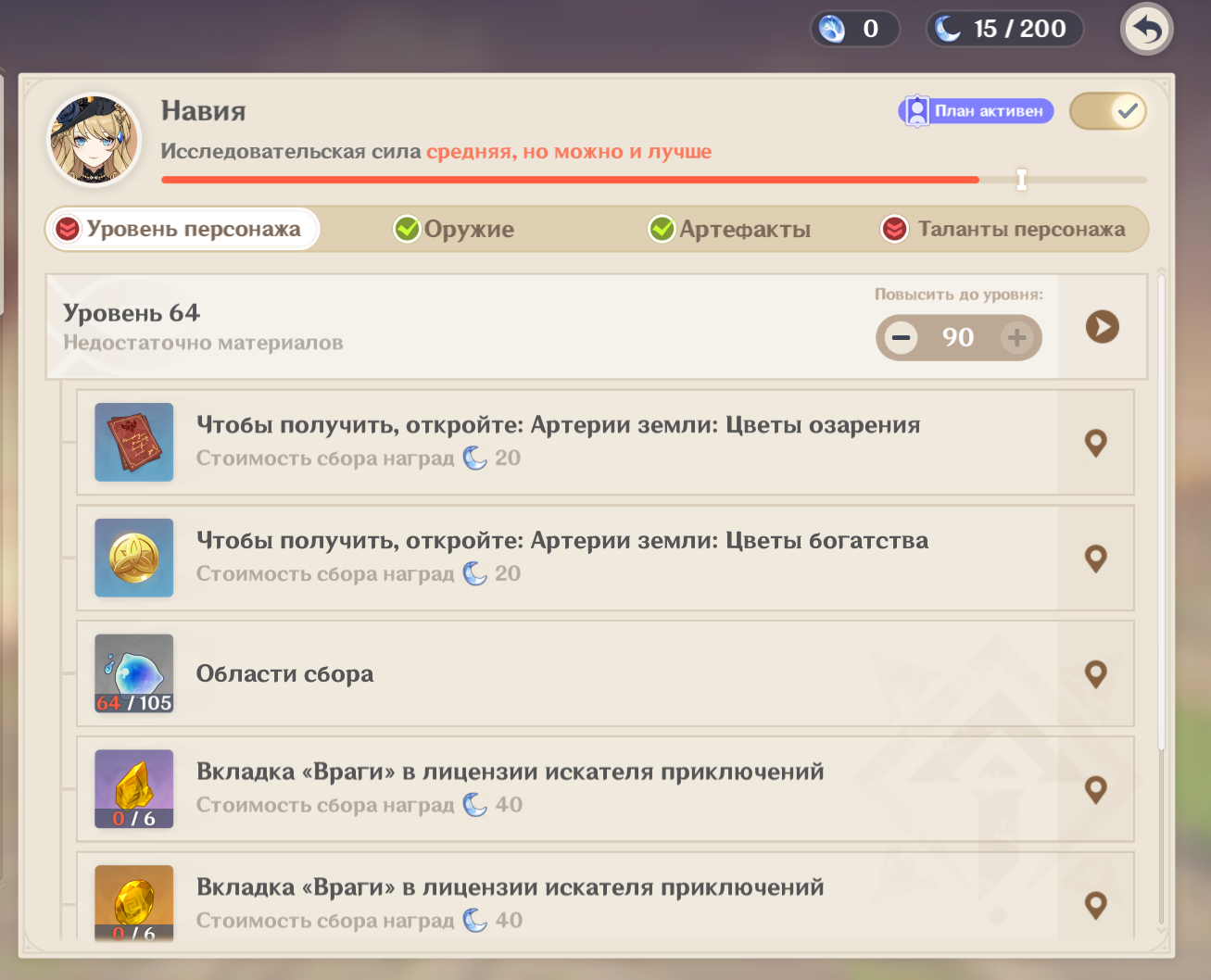Click Navia's character portrait
This screenshot has width=1211, height=980.
pos(95,140)
